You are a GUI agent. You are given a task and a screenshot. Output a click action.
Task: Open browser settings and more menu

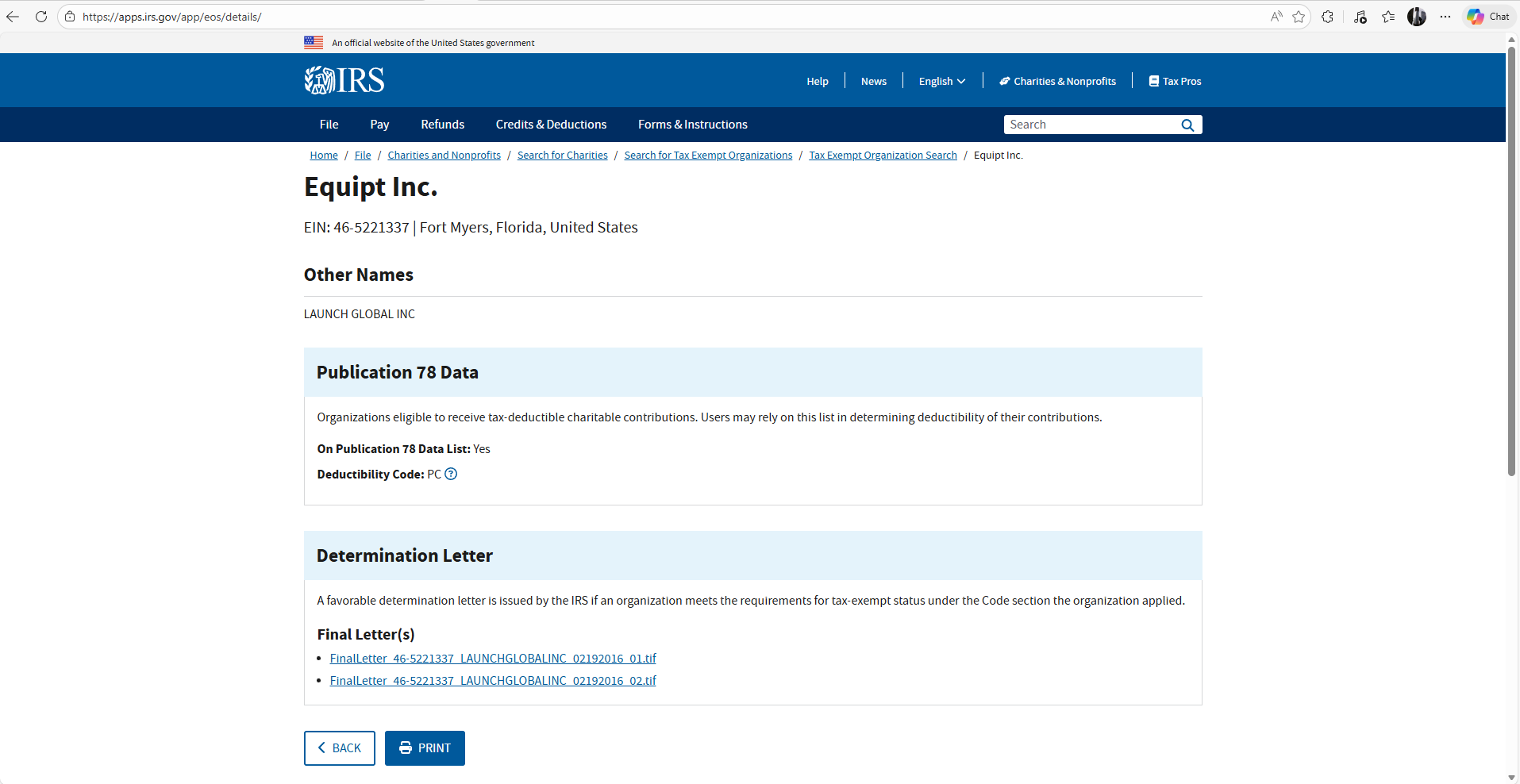coord(1445,17)
